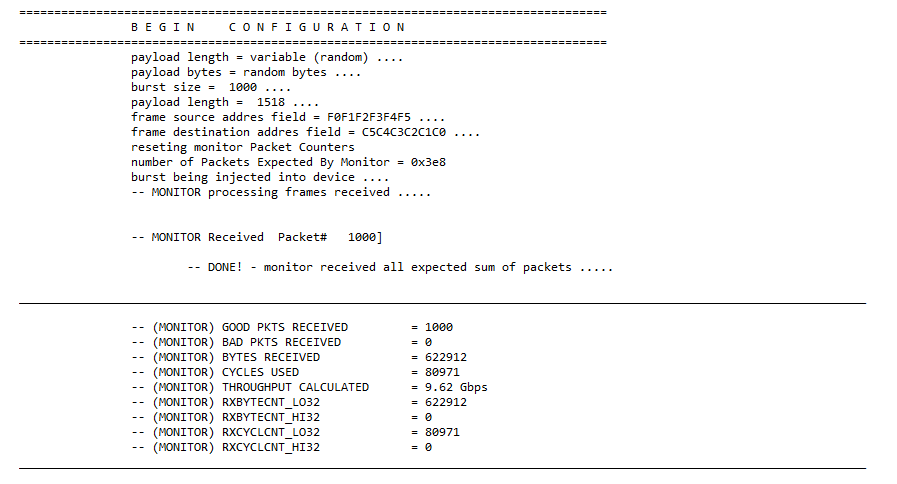Click the BYTES RECEIVED label
This screenshot has height=484, width=897.
(x=271, y=357)
